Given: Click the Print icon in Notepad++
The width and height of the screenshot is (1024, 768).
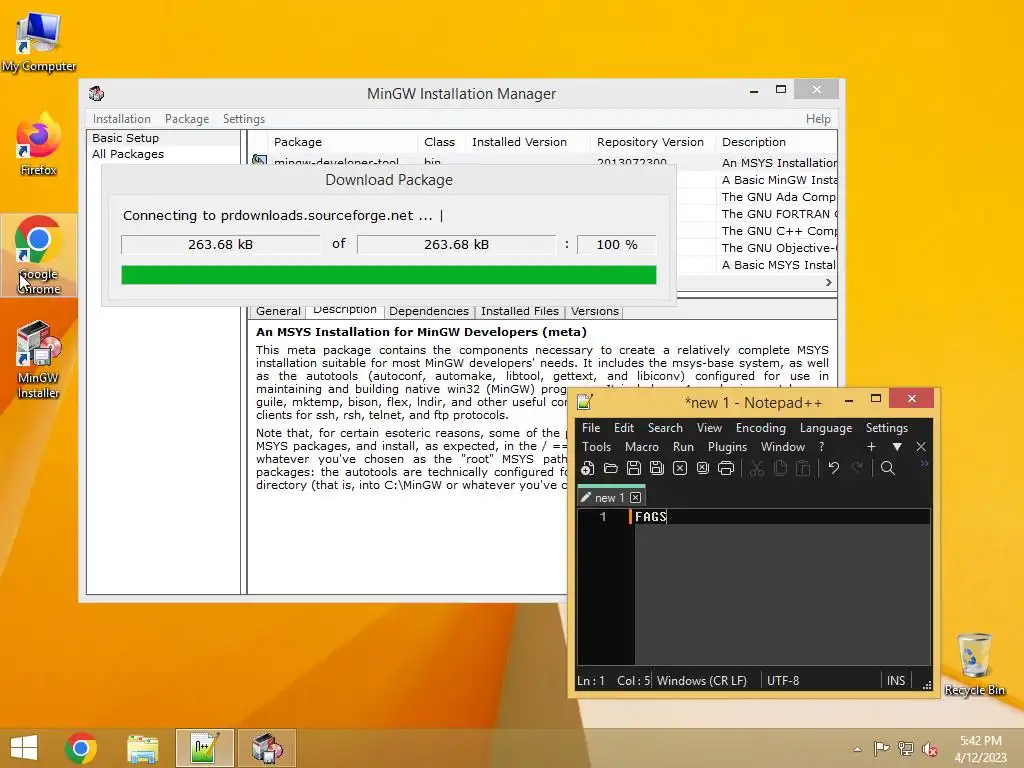Looking at the screenshot, I should (x=726, y=468).
